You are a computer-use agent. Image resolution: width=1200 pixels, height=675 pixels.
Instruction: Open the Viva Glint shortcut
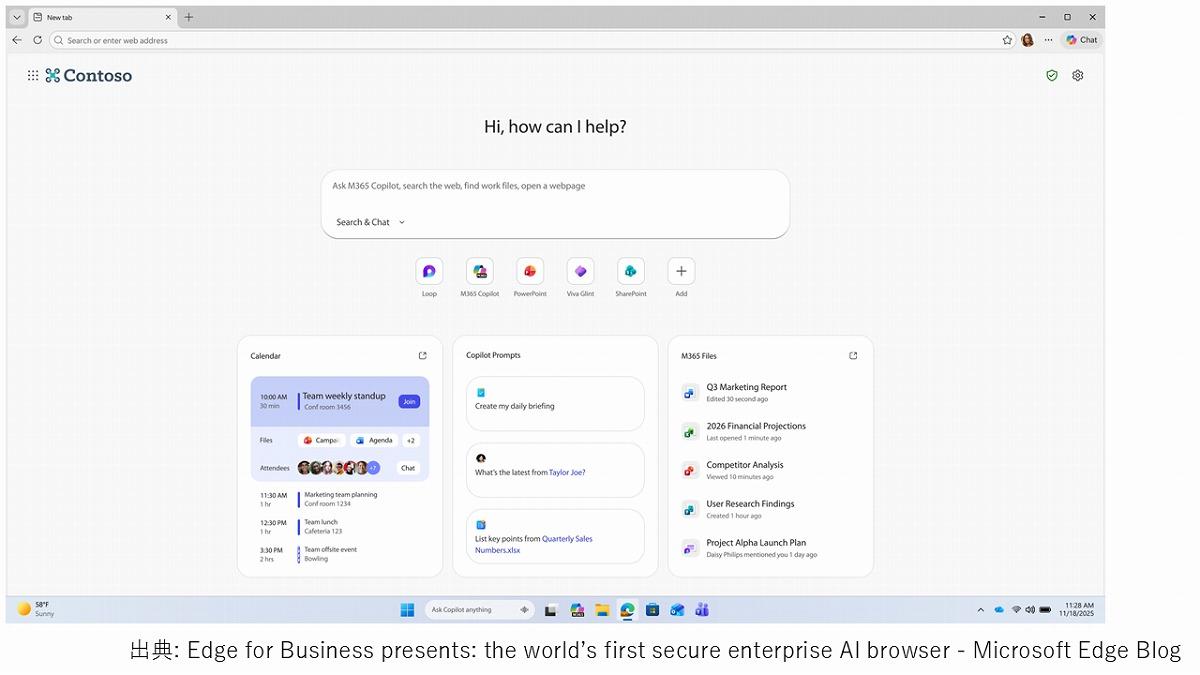580,271
